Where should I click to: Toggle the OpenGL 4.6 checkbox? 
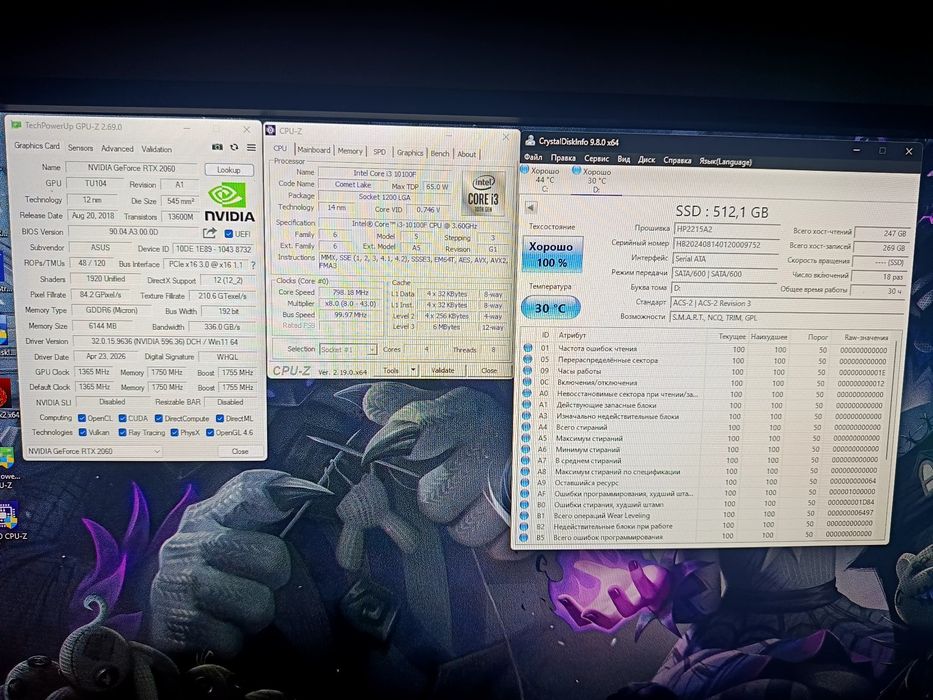coord(210,433)
